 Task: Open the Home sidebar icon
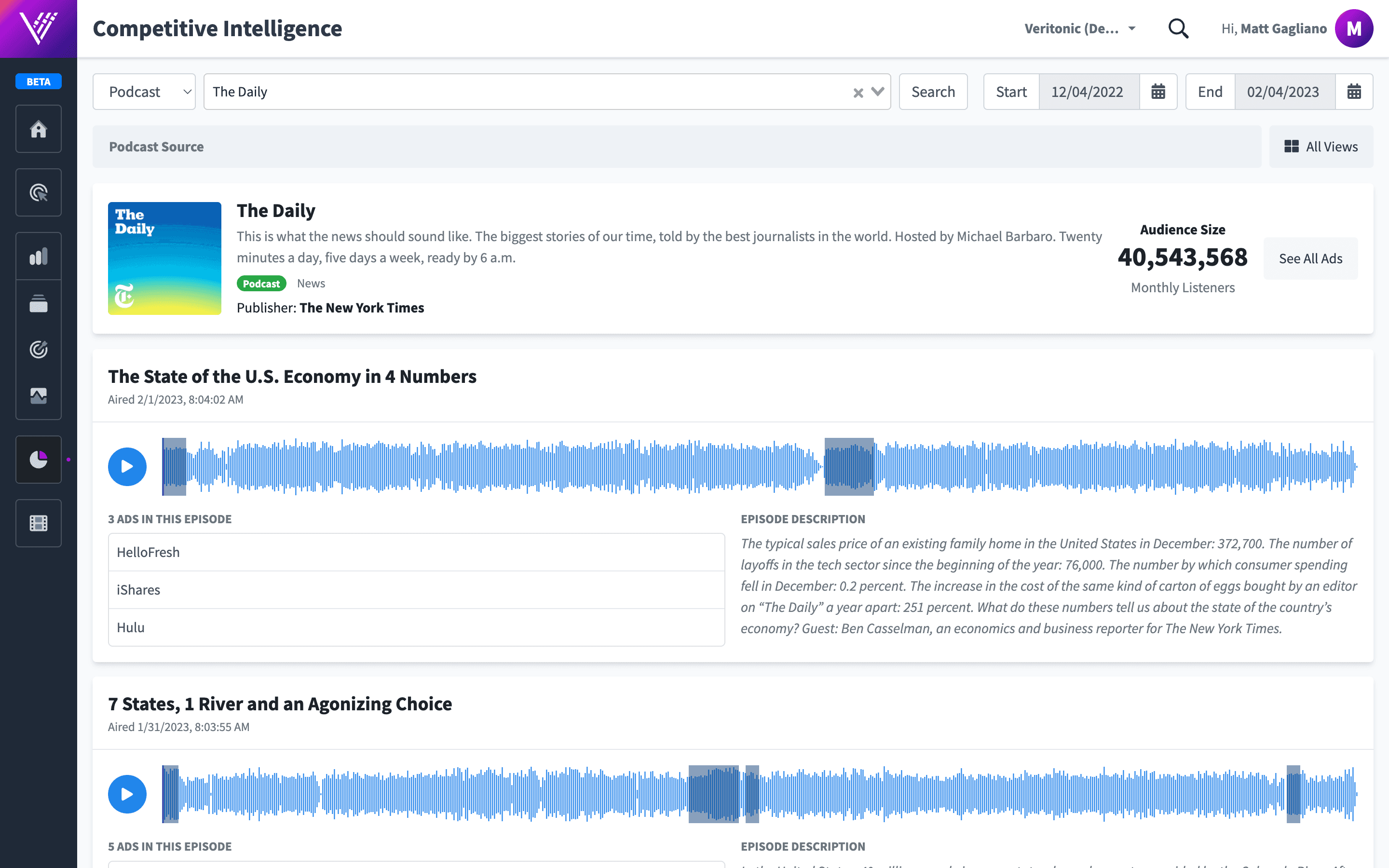(x=39, y=129)
